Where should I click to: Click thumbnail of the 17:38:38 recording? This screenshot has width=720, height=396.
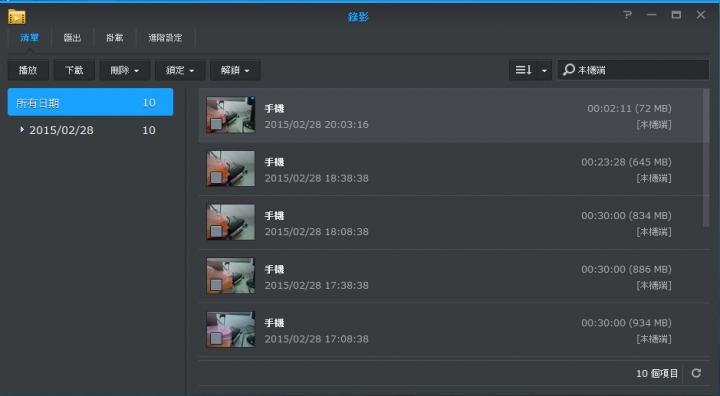231,276
